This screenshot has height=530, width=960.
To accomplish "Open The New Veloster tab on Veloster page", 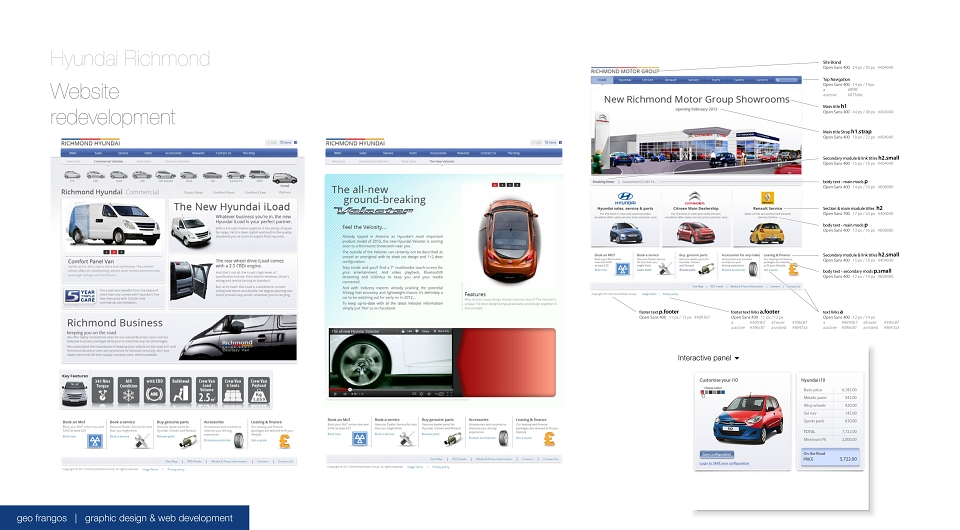I will 441,162.
